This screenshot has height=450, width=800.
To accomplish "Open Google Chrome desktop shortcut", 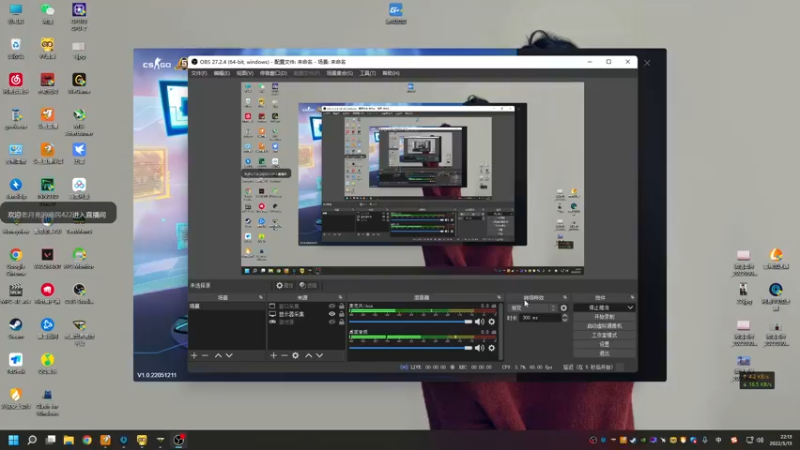I will pos(16,262).
